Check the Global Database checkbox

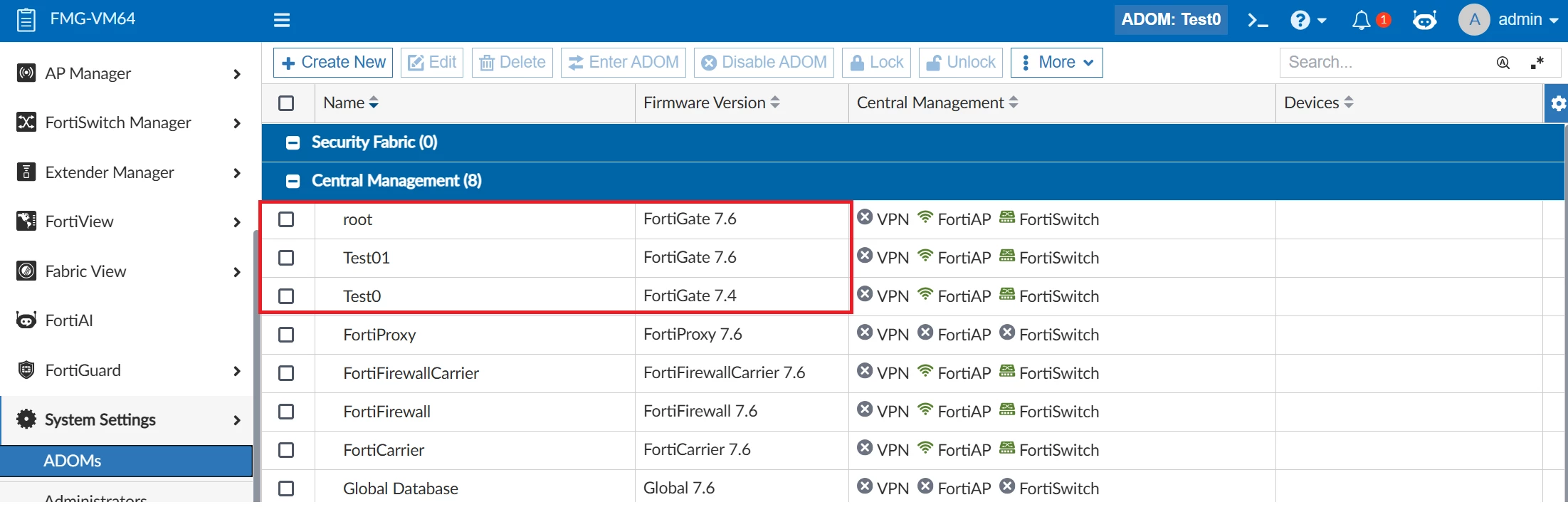tap(286, 489)
